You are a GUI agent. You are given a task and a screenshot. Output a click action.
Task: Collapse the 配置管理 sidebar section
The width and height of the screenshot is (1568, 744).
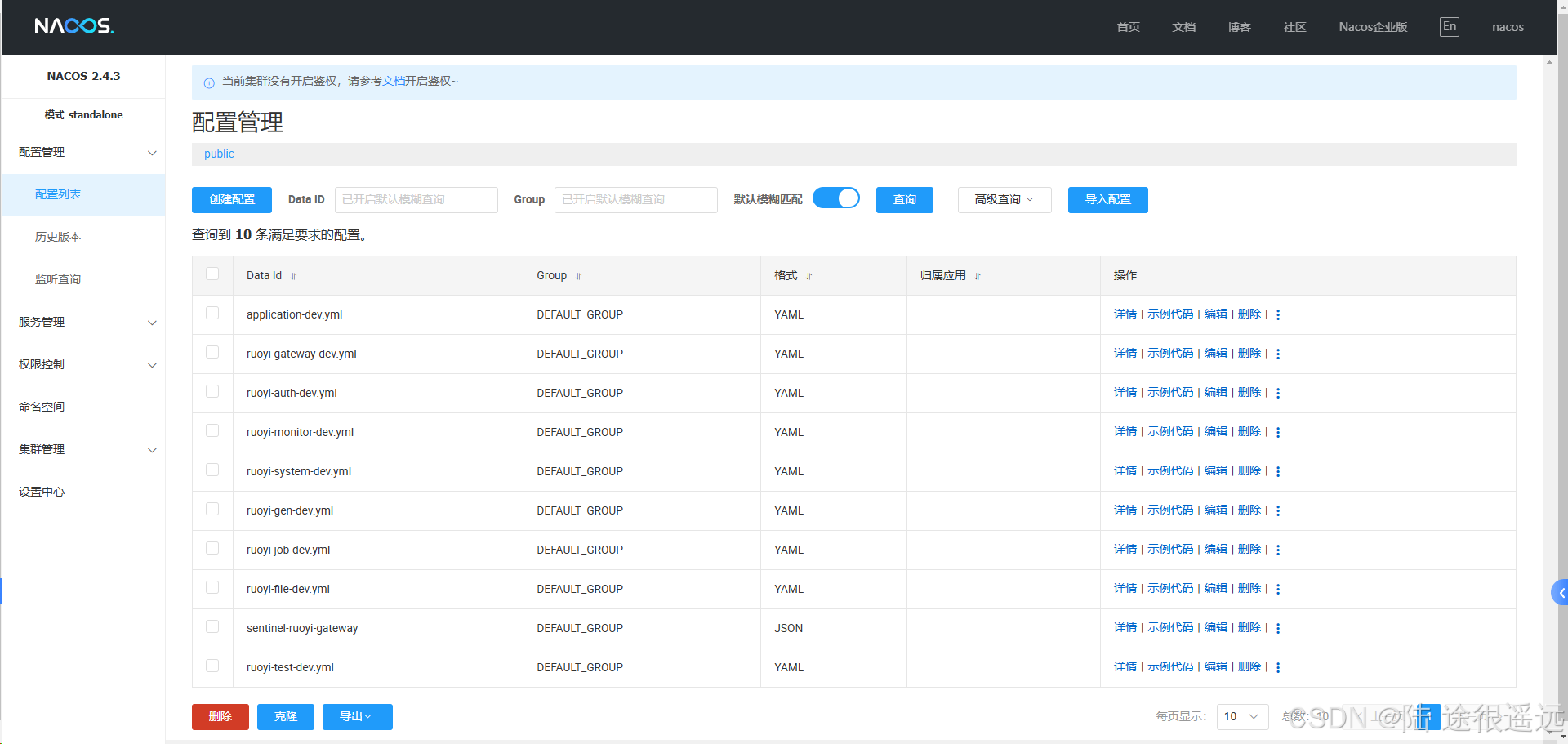pyautogui.click(x=83, y=153)
